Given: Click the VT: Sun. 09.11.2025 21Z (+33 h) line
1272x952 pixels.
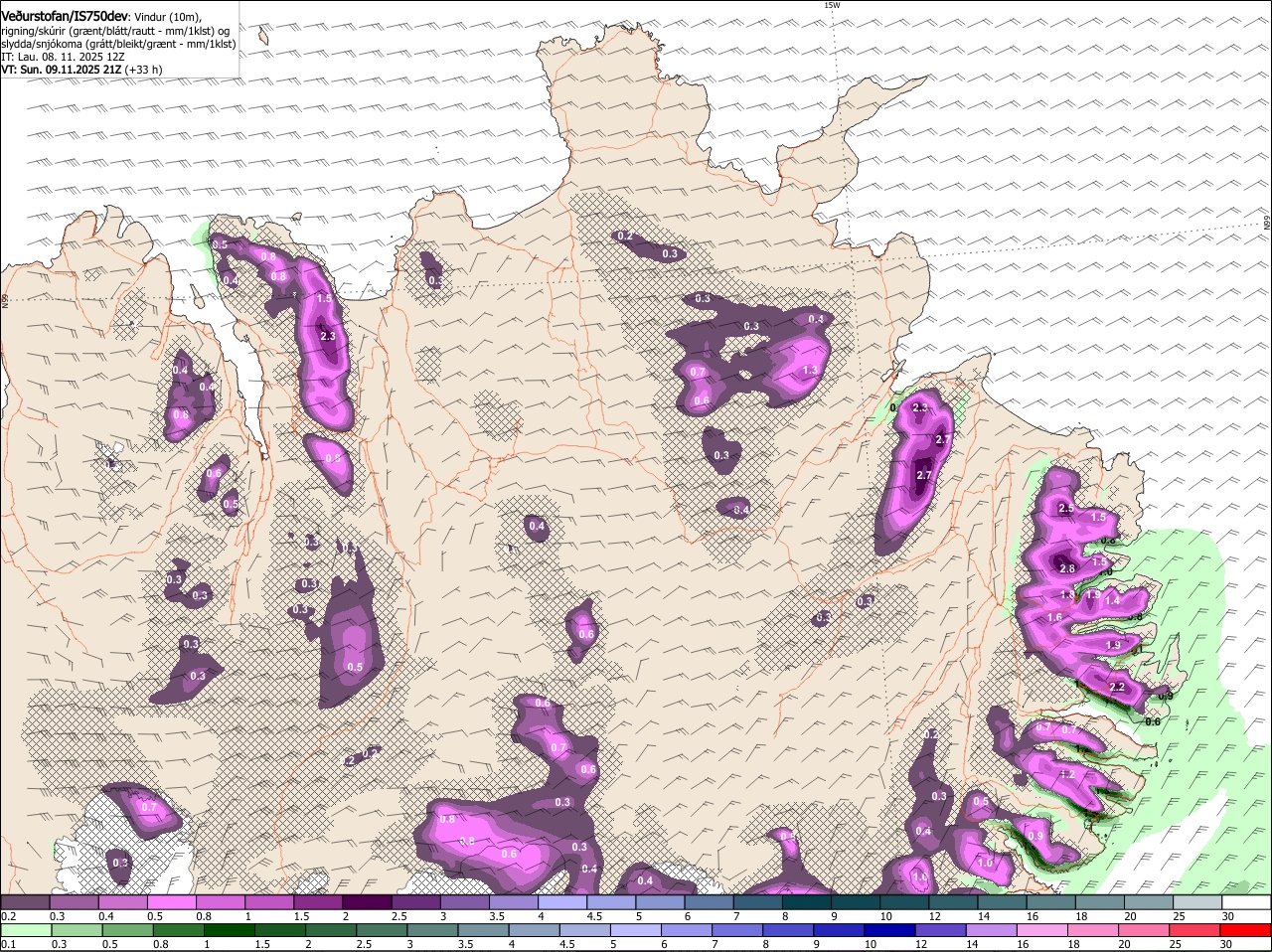Looking at the screenshot, I should point(81,70).
